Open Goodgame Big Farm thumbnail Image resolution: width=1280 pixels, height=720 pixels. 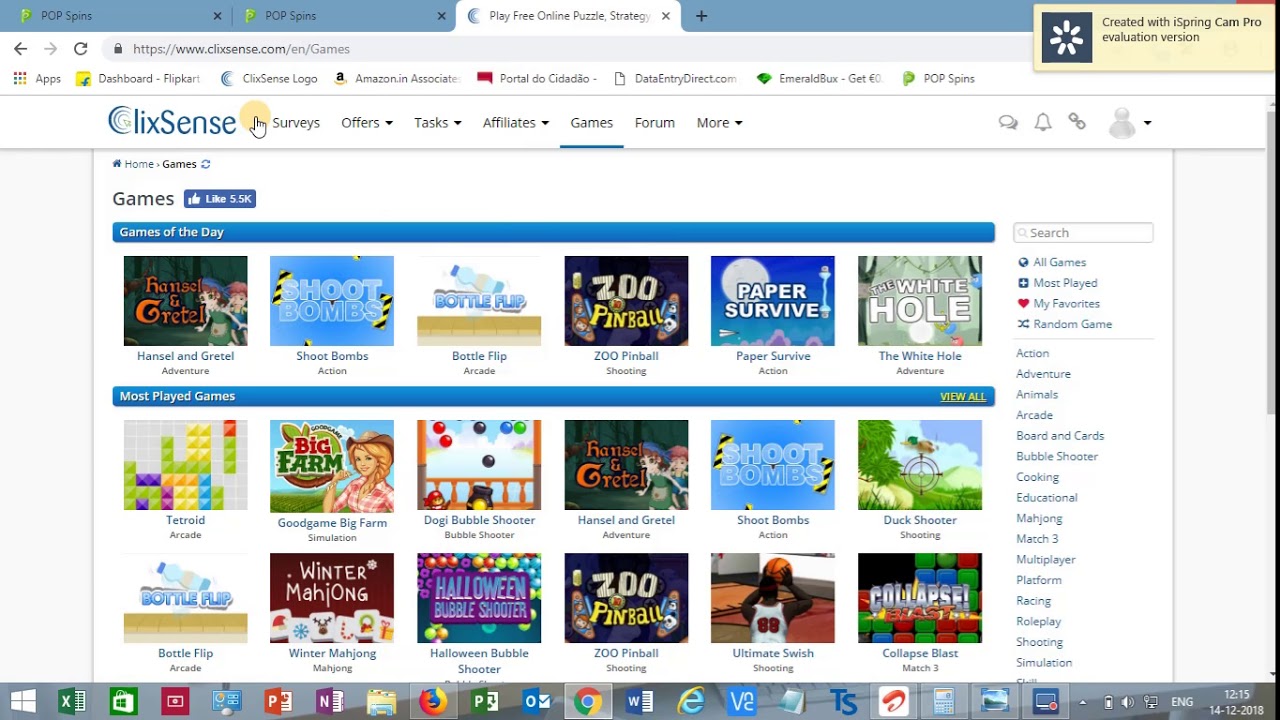click(x=332, y=466)
